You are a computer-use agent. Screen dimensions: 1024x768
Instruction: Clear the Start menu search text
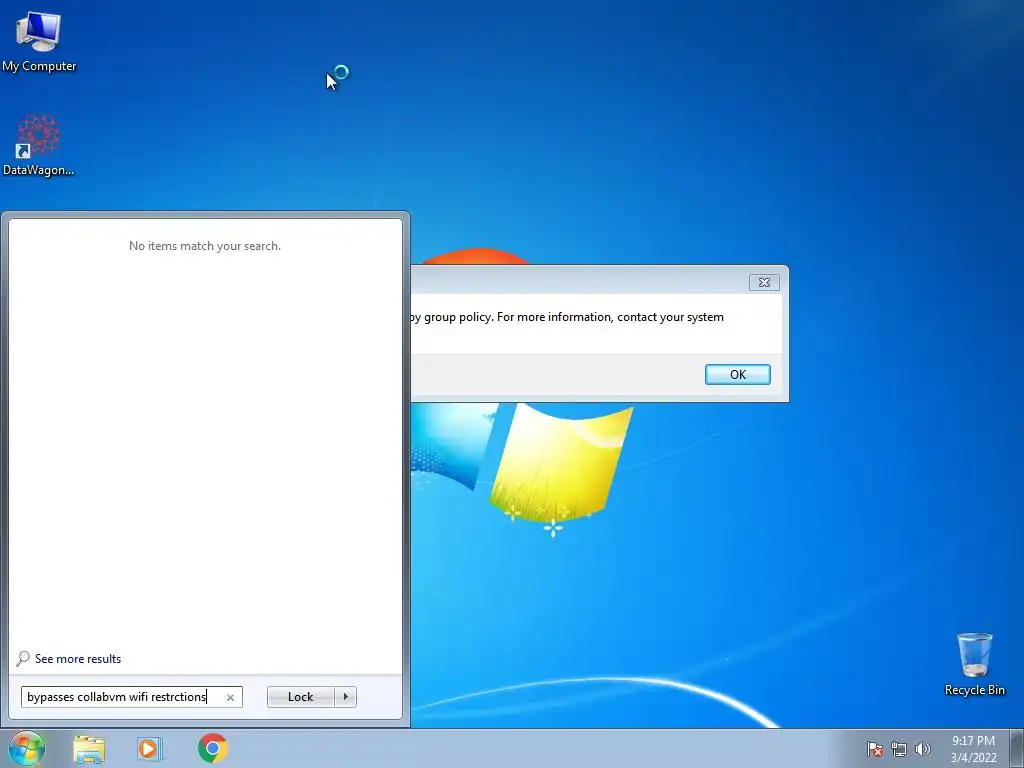click(x=230, y=697)
